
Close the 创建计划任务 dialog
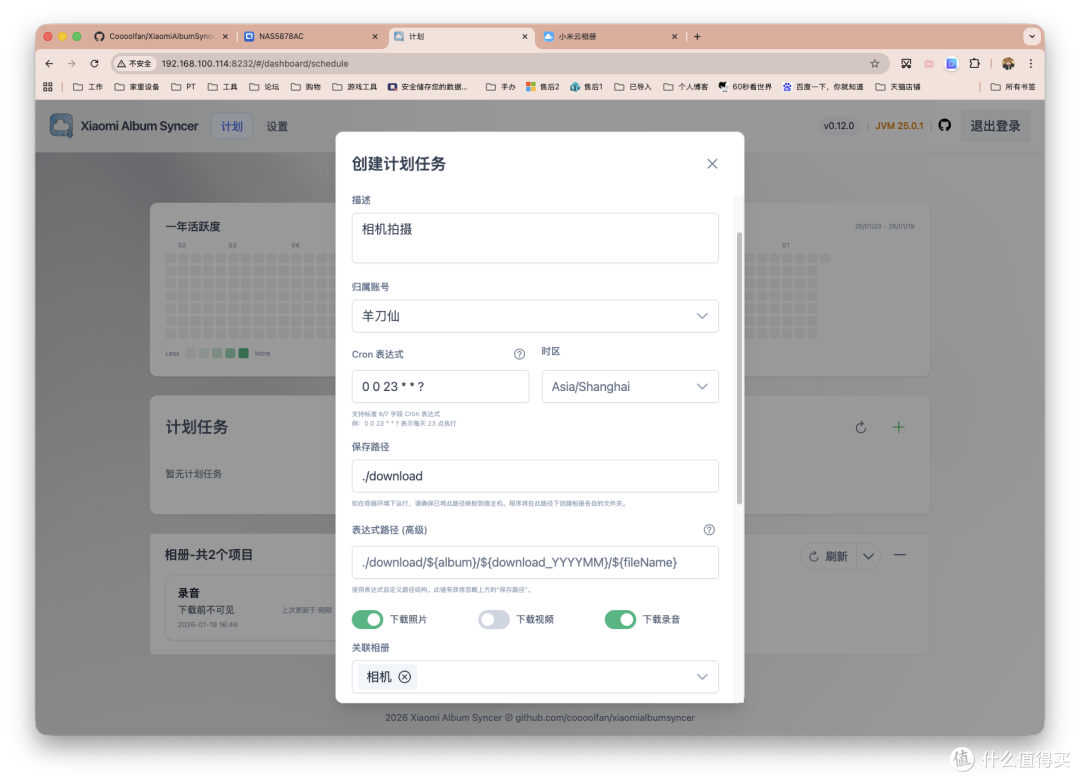tap(712, 164)
